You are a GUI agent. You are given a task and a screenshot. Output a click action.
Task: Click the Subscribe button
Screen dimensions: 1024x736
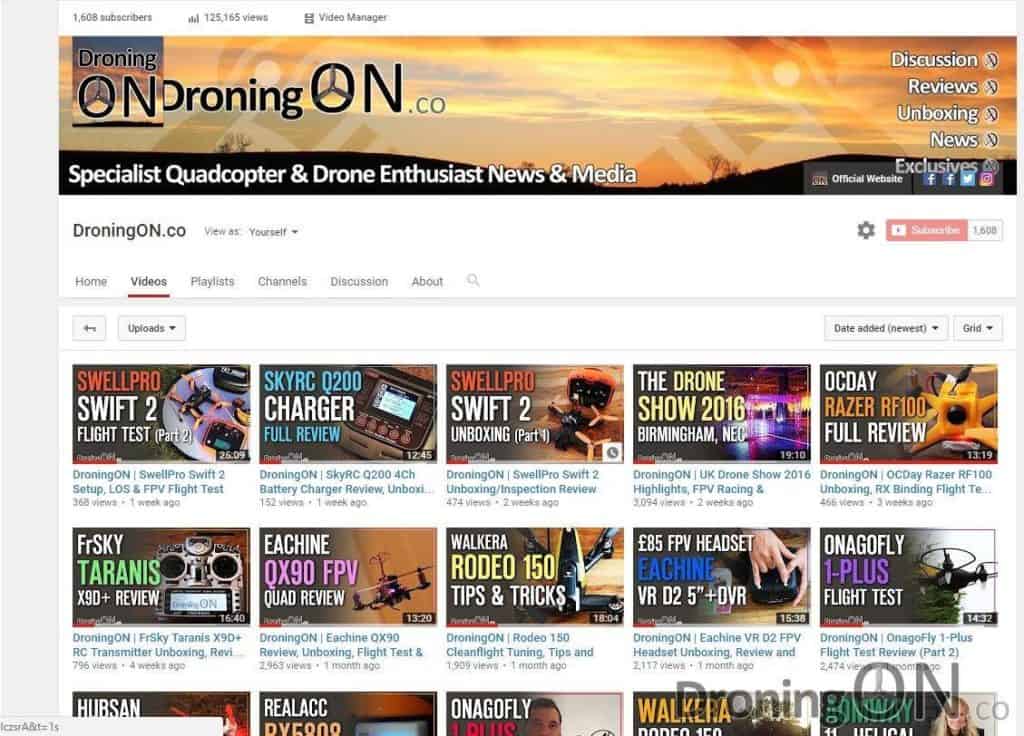click(x=927, y=230)
